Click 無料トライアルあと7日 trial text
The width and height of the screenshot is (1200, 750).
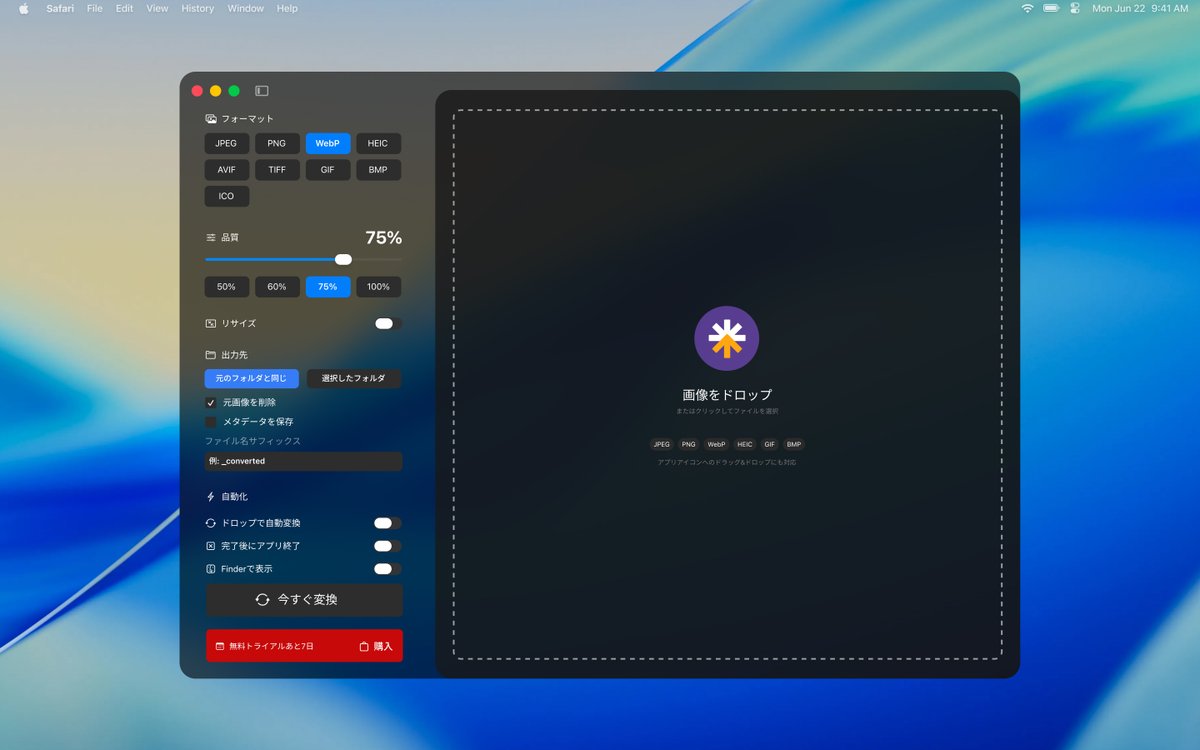point(272,646)
